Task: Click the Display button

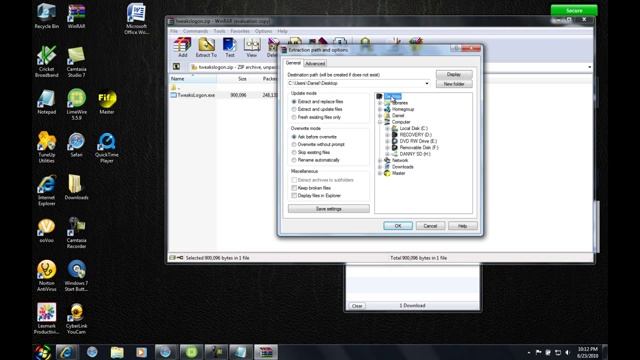Action: pyautogui.click(x=454, y=74)
